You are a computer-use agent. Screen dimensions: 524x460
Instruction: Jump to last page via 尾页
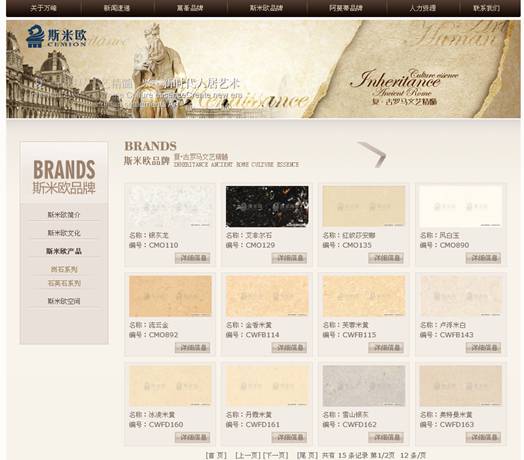click(x=307, y=455)
